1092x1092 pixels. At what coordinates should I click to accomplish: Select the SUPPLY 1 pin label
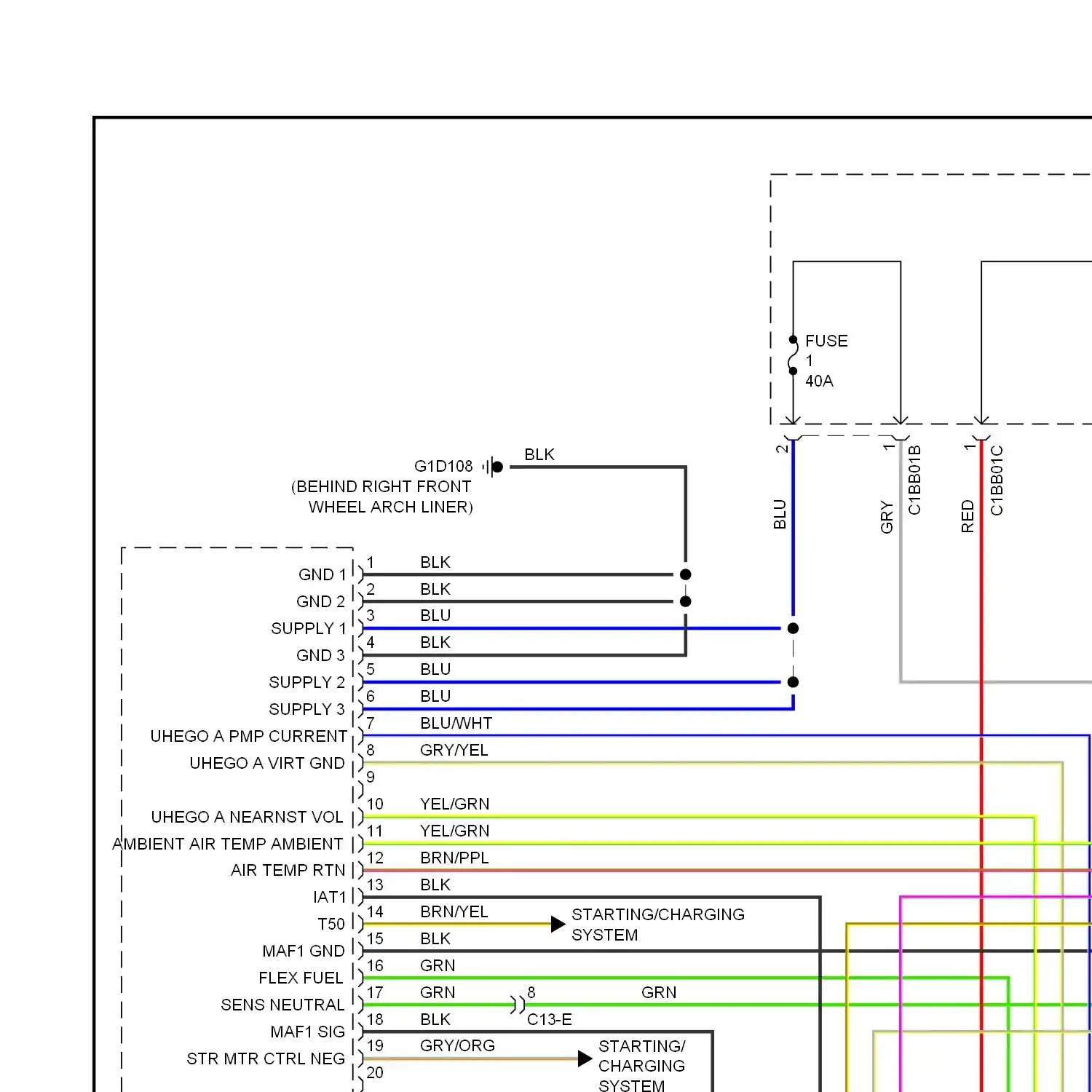(309, 628)
